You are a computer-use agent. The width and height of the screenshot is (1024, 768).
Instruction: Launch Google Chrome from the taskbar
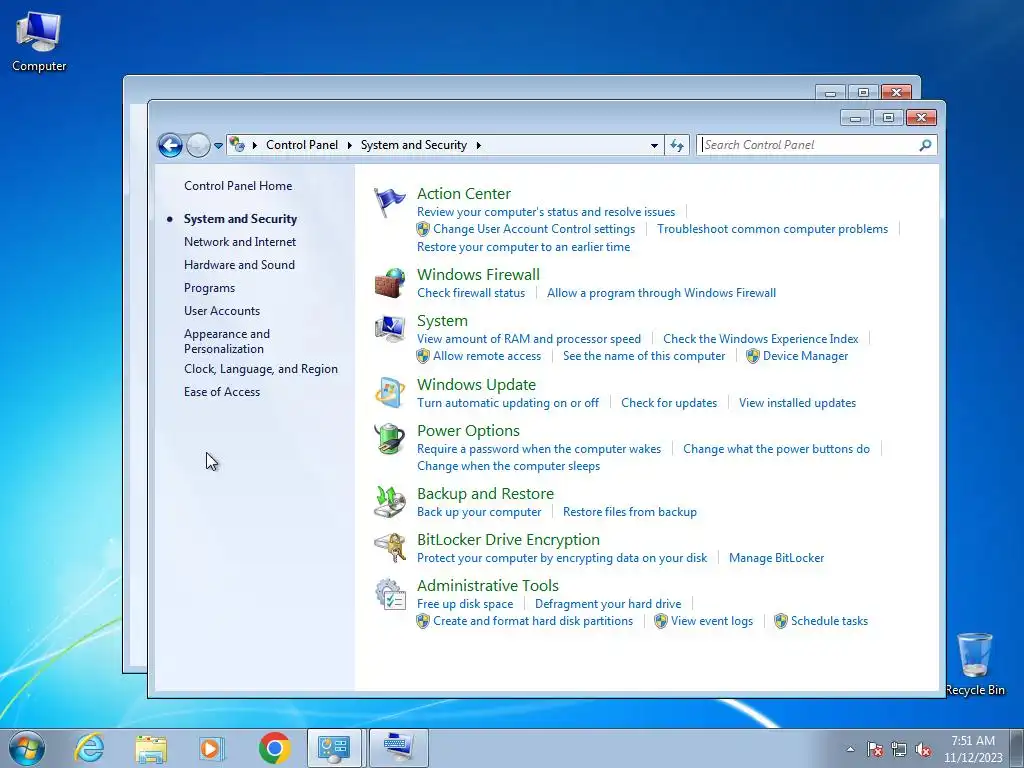(x=275, y=748)
